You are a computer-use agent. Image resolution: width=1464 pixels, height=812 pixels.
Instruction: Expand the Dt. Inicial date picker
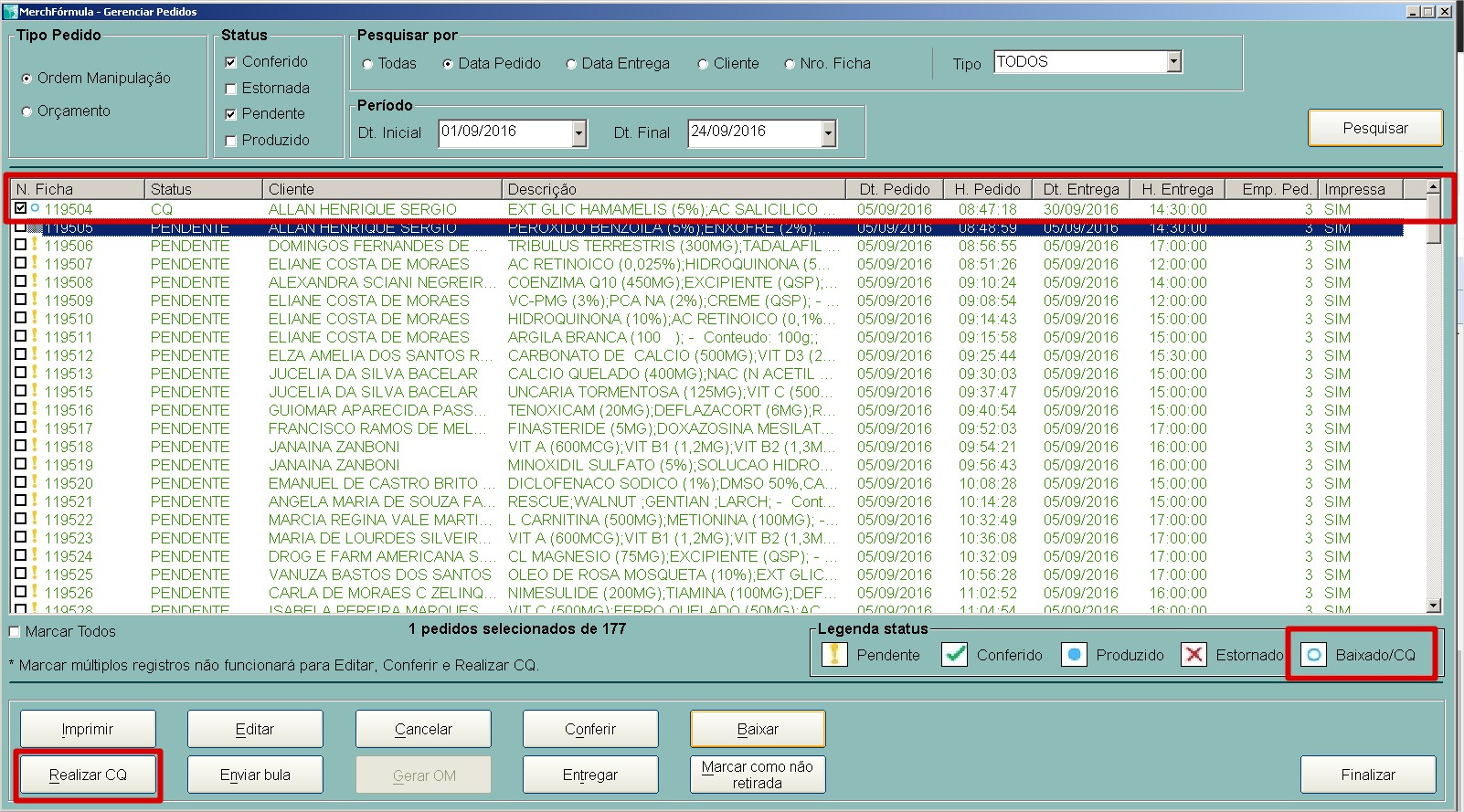click(x=578, y=133)
